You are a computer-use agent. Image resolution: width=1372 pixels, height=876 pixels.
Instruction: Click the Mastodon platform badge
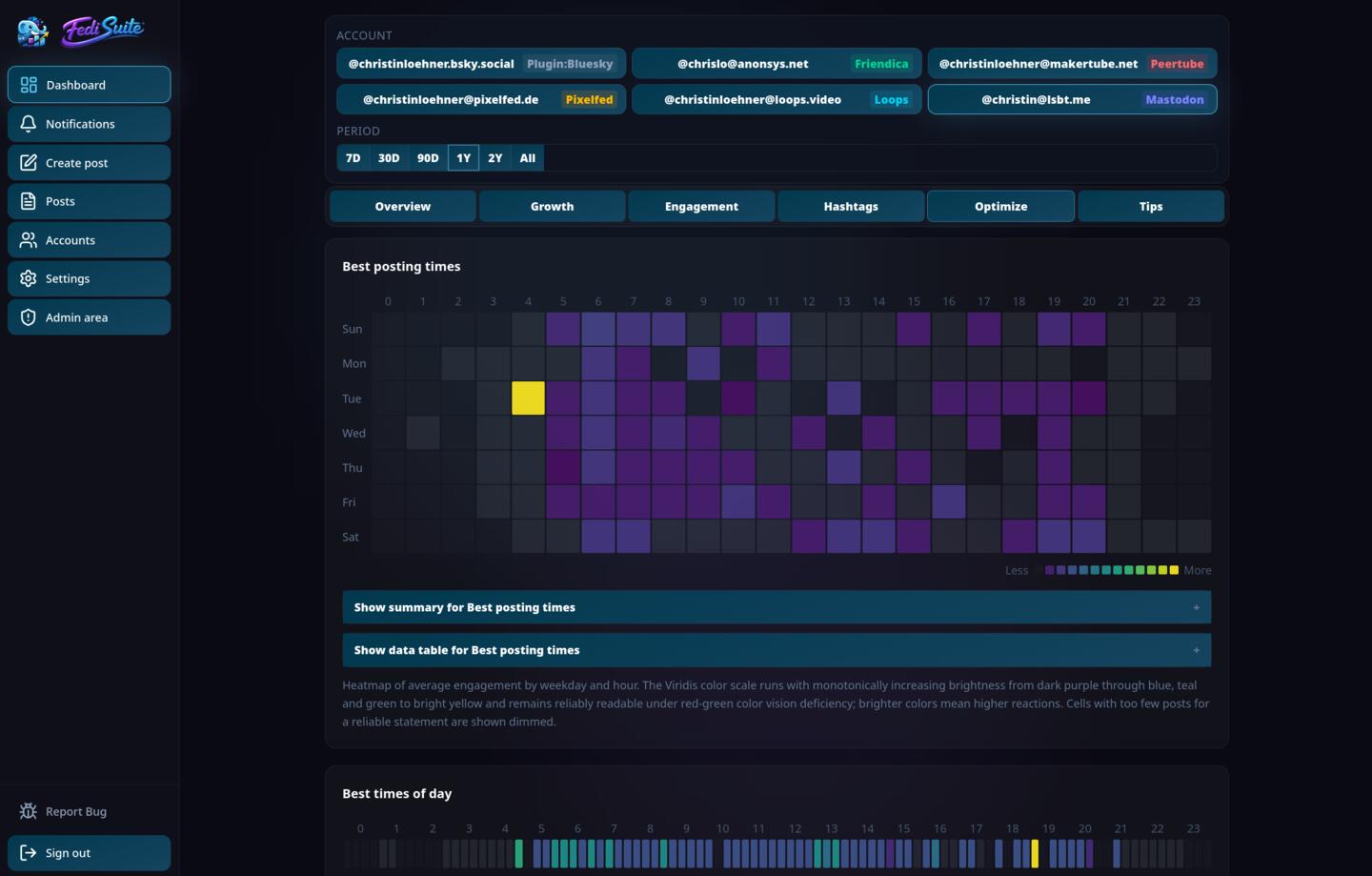point(1175,99)
